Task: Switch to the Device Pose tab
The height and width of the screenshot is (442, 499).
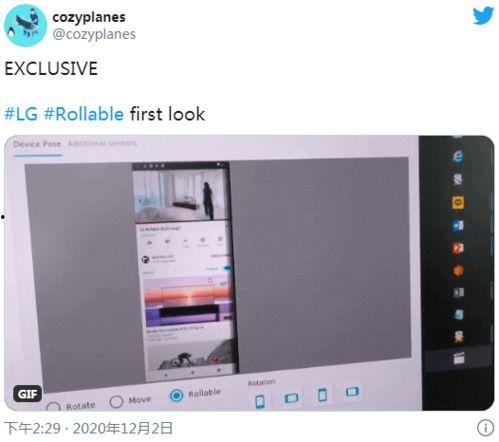Action: coord(37,144)
